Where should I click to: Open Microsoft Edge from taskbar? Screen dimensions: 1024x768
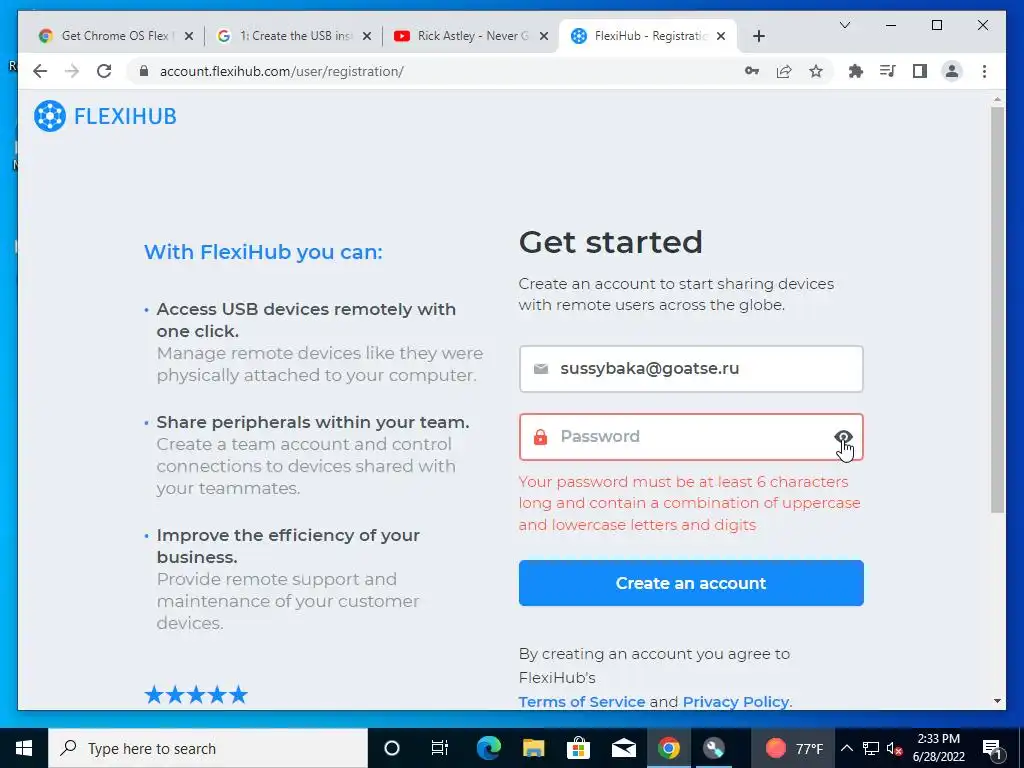click(488, 748)
